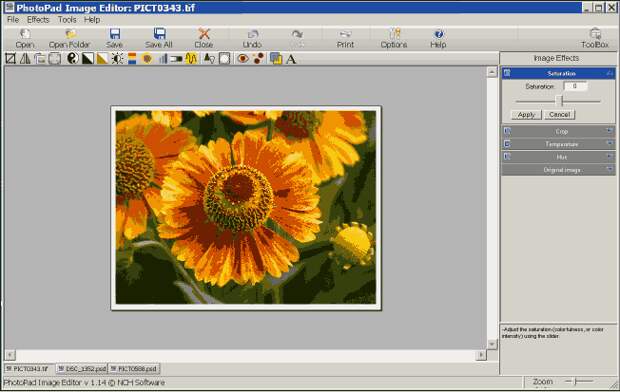Click the overlapping images icon
Viewport: 620px width, 392px height.
(276, 59)
